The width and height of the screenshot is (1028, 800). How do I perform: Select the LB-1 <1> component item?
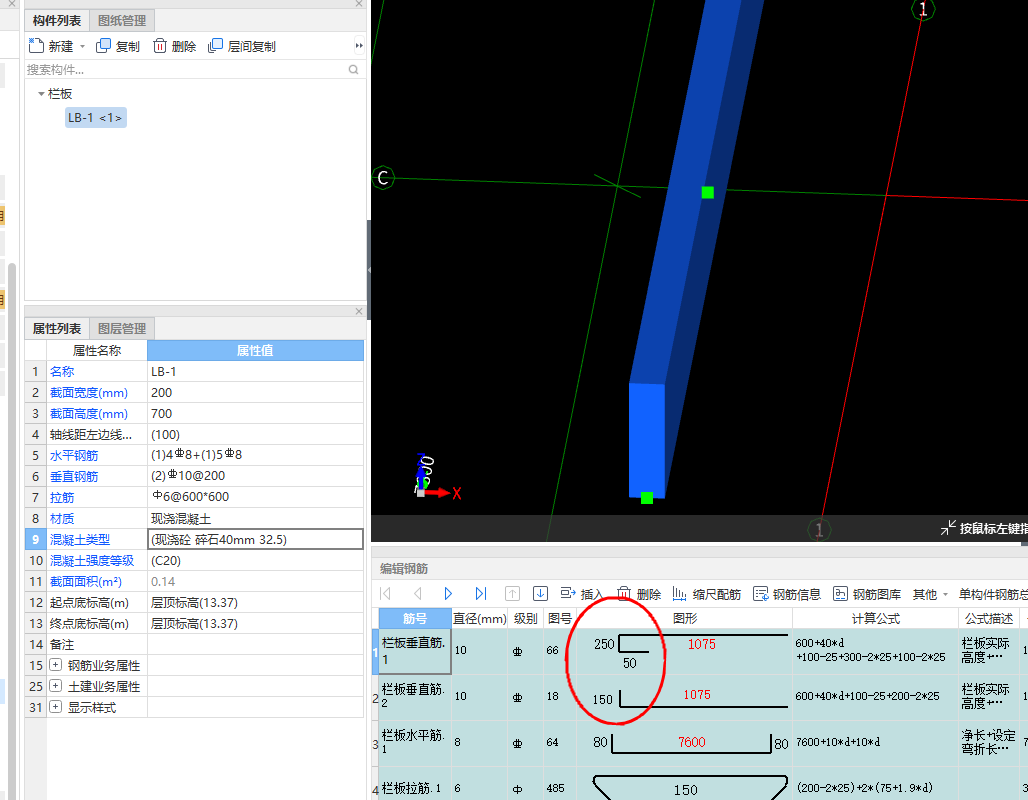95,117
